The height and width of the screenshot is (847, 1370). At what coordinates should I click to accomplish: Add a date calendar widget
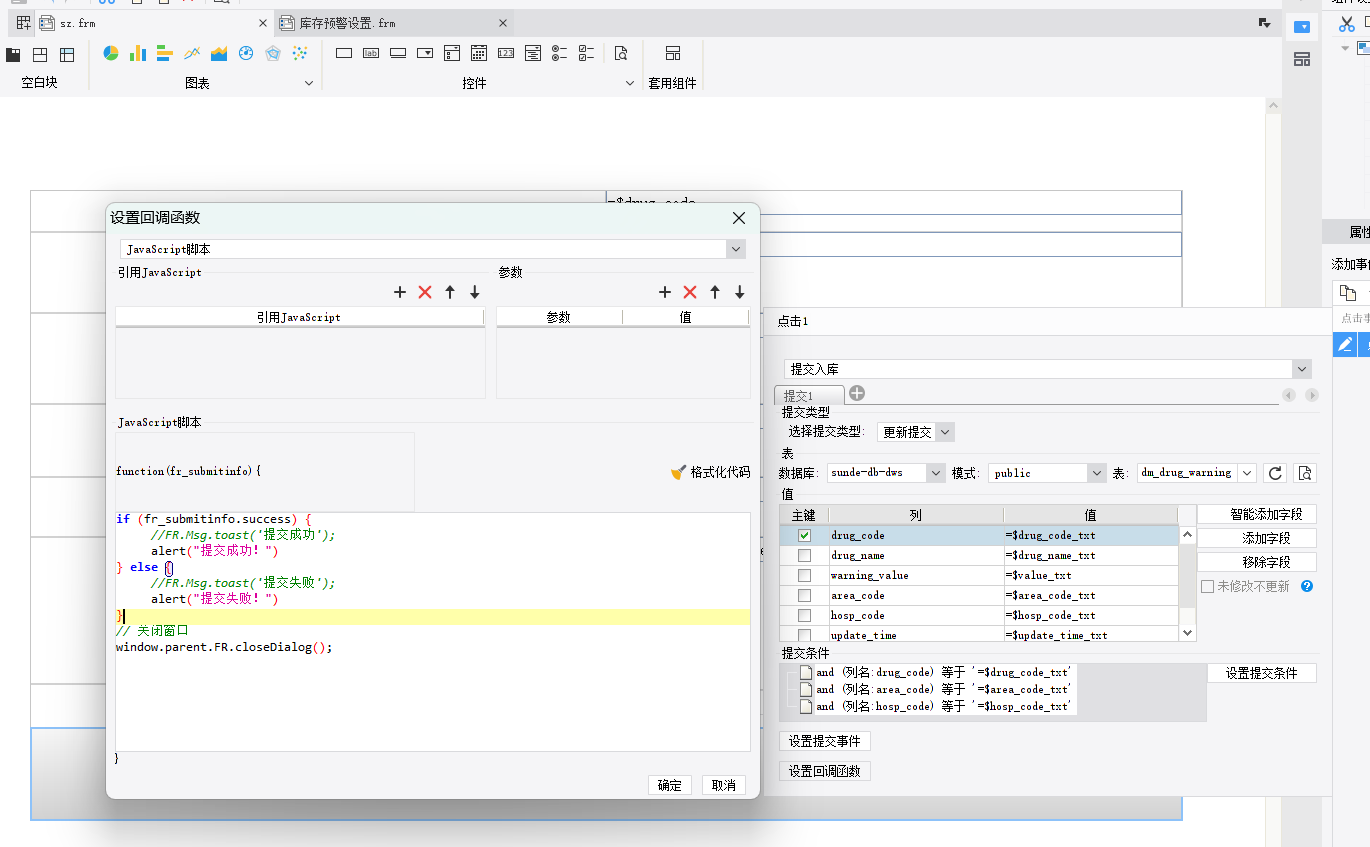tap(479, 53)
